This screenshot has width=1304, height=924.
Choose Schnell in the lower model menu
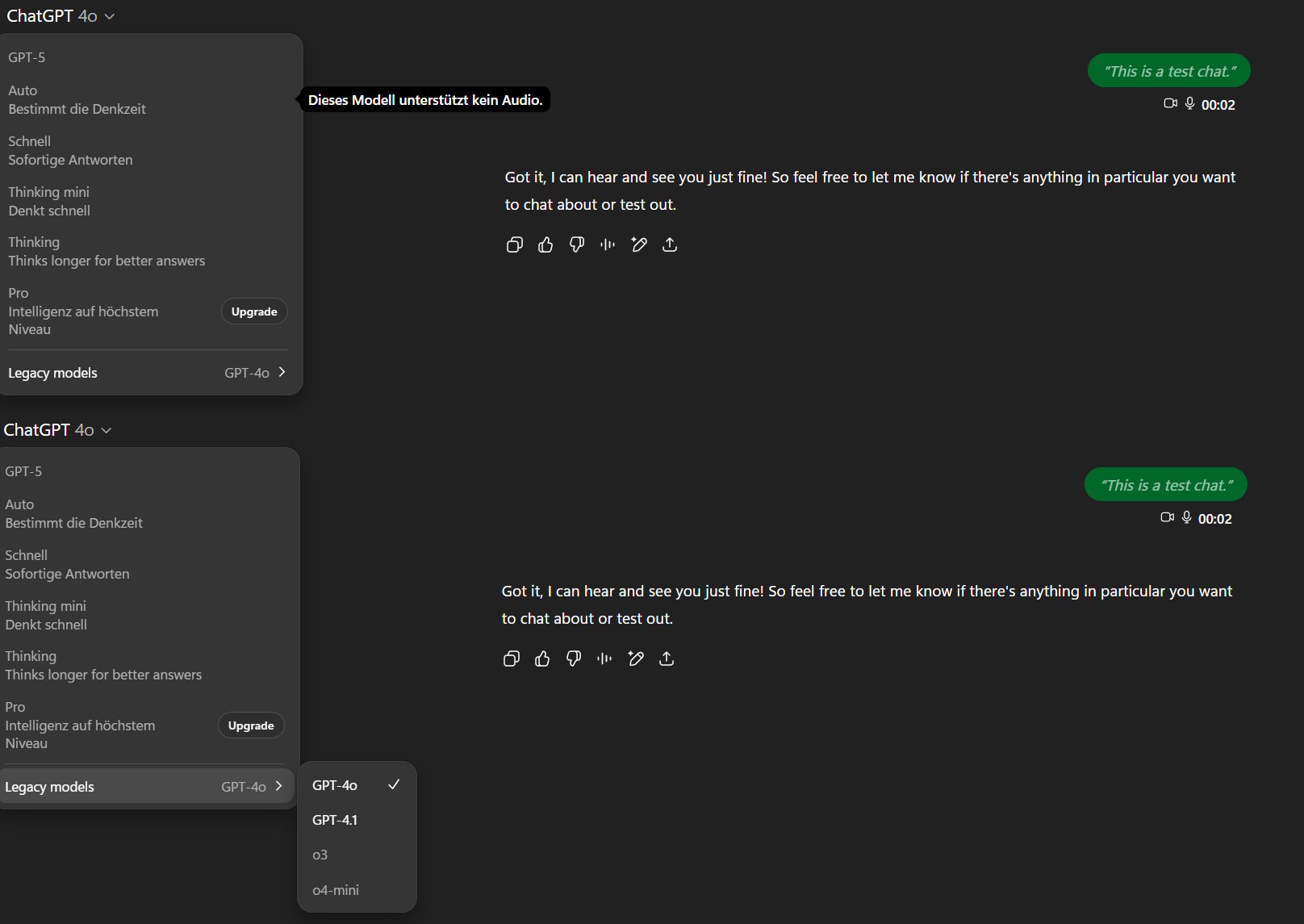click(x=144, y=564)
